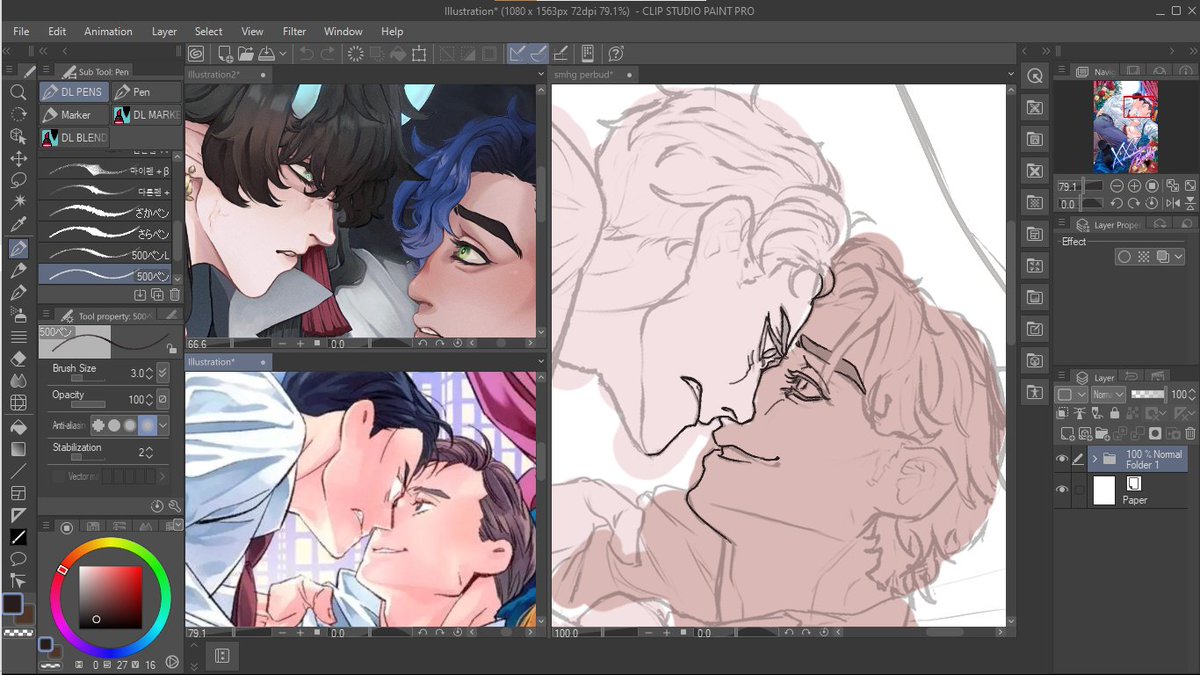Select the Zoom magnifier tool

18,92
